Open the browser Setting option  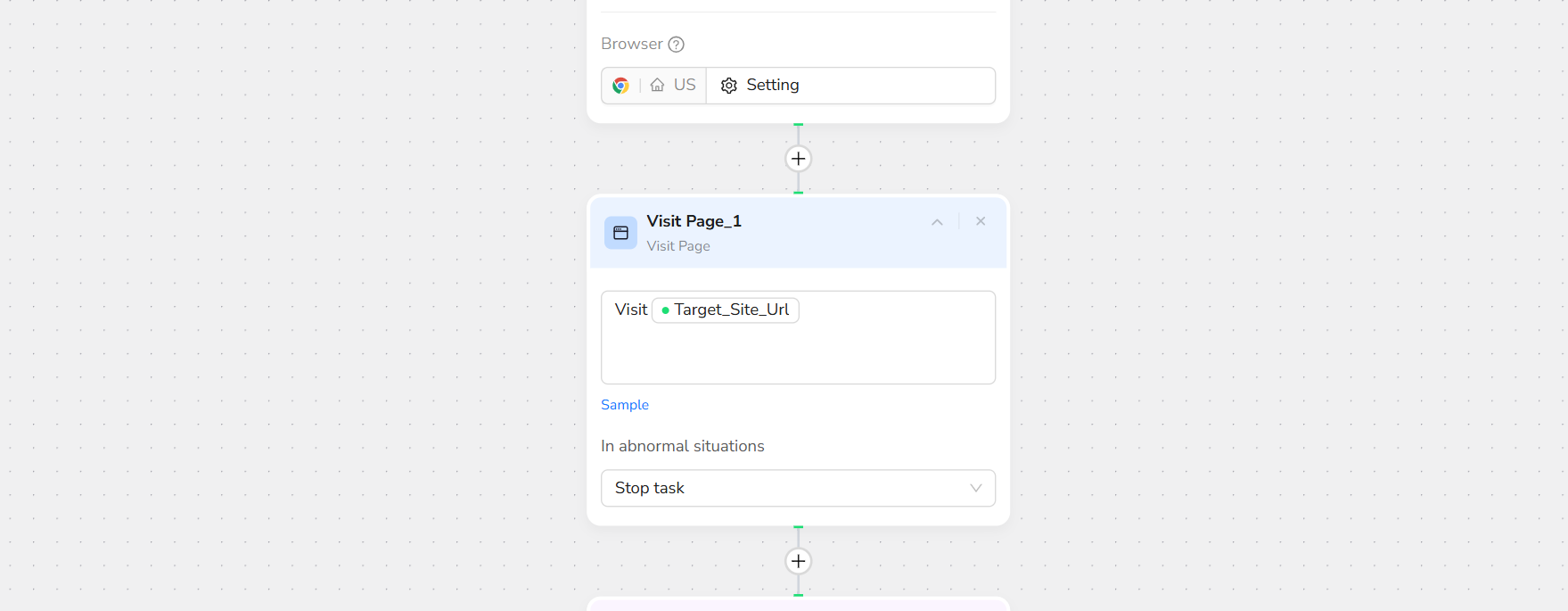[773, 86]
